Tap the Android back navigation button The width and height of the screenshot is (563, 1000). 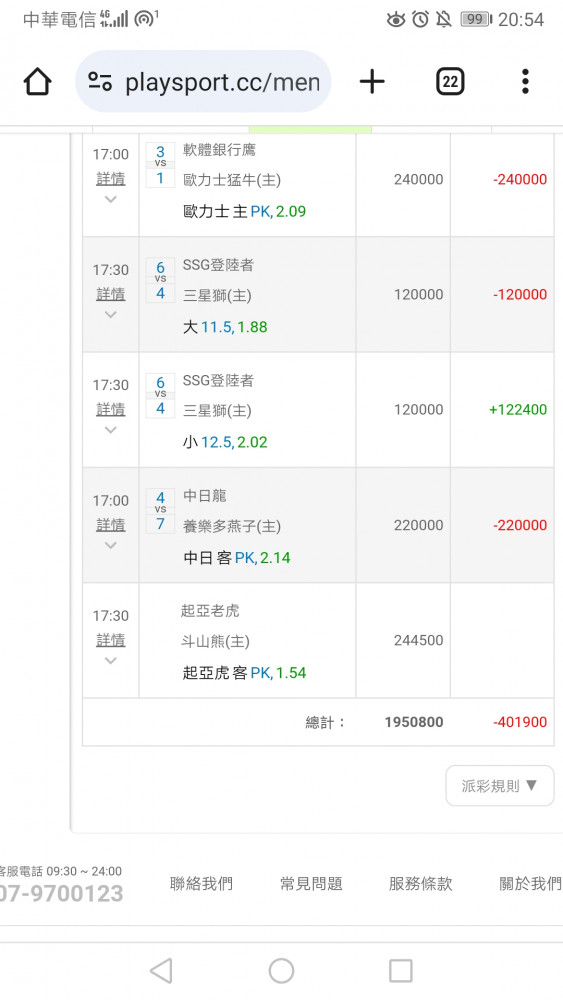click(x=161, y=971)
